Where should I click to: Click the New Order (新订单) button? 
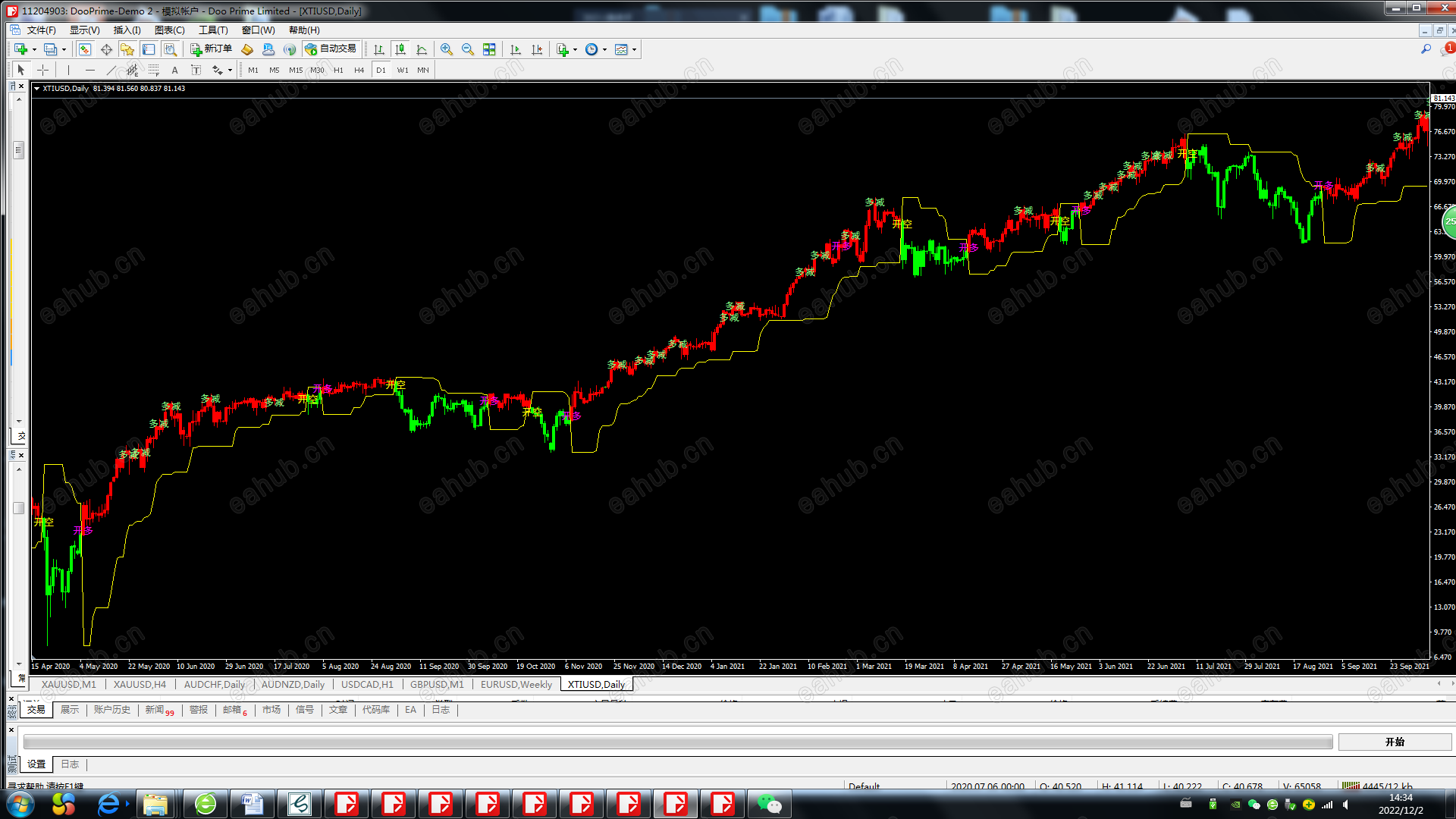(x=211, y=49)
